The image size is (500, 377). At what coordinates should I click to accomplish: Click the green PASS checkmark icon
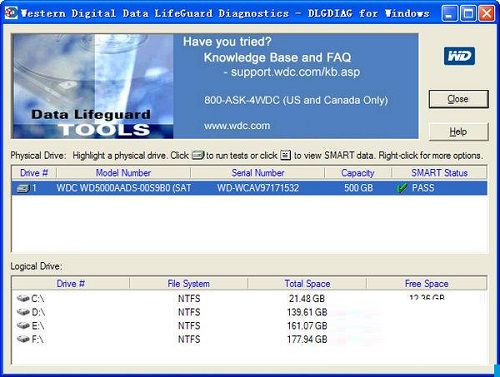402,188
